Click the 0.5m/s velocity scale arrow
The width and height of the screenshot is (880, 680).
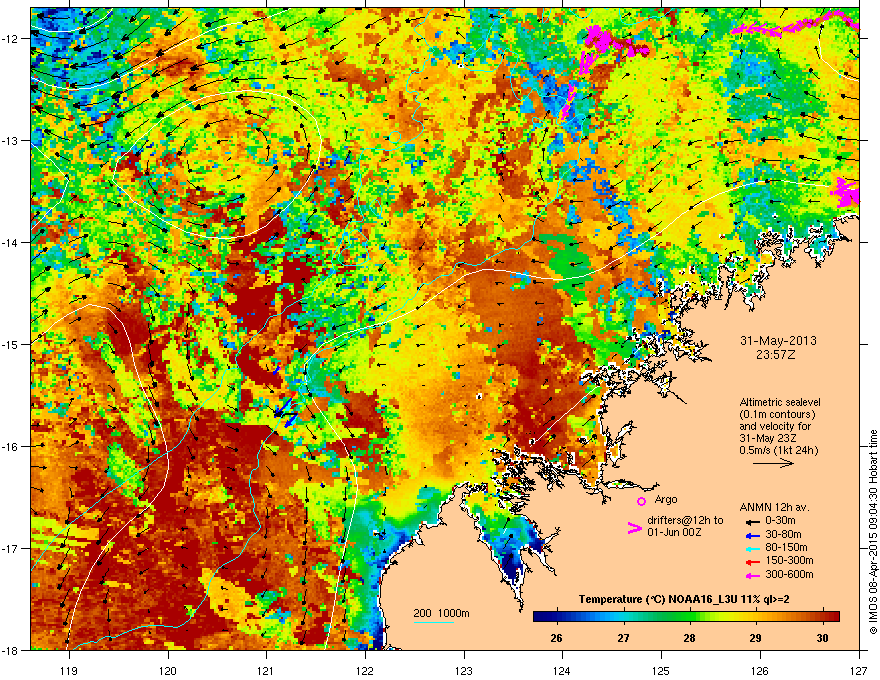coord(773,463)
